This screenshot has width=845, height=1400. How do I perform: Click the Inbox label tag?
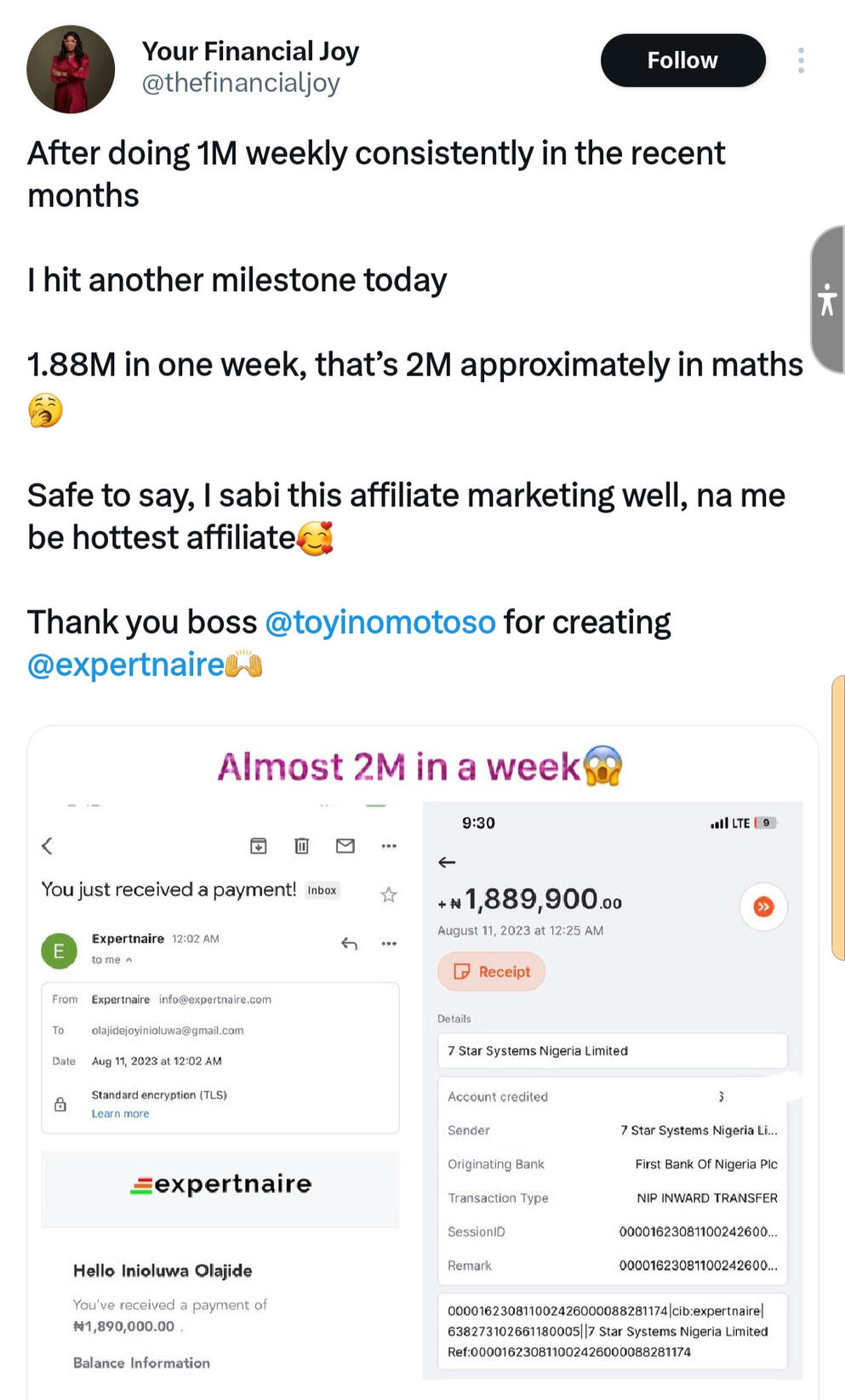(322, 890)
